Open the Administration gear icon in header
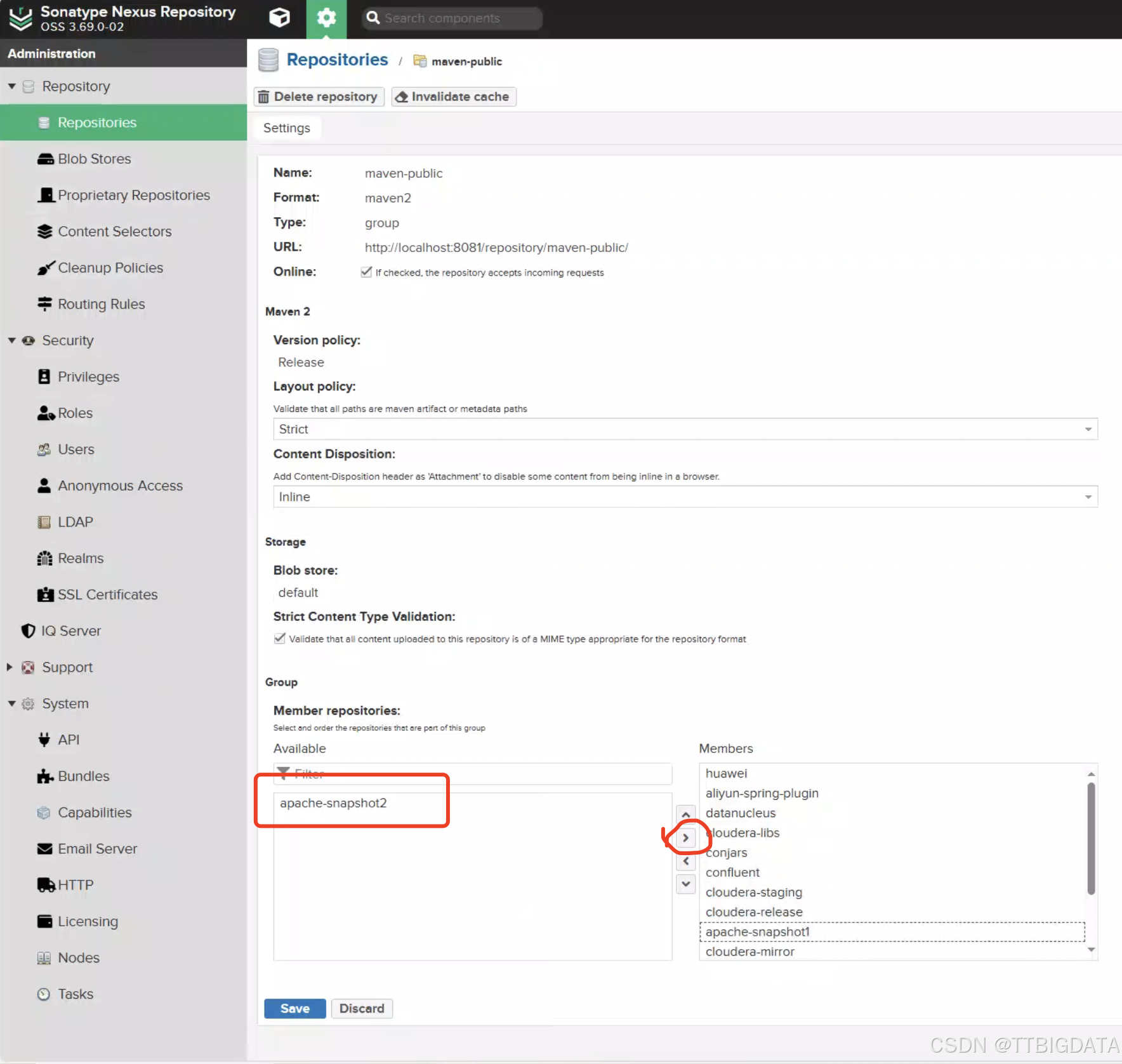The width and height of the screenshot is (1122, 1064). (x=326, y=18)
